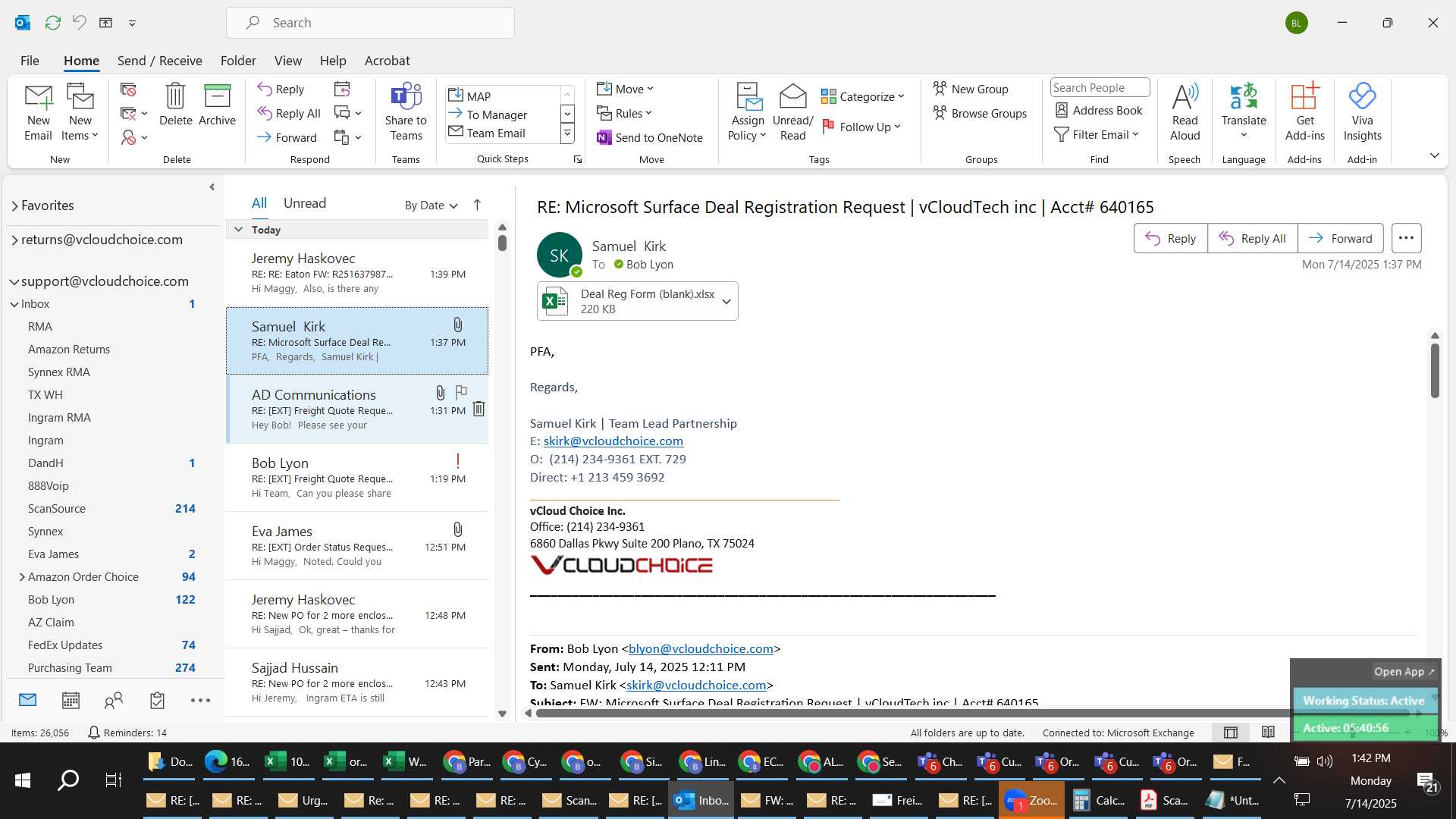Open Follow Up flag menu
The height and width of the screenshot is (819, 1456).
point(861,127)
